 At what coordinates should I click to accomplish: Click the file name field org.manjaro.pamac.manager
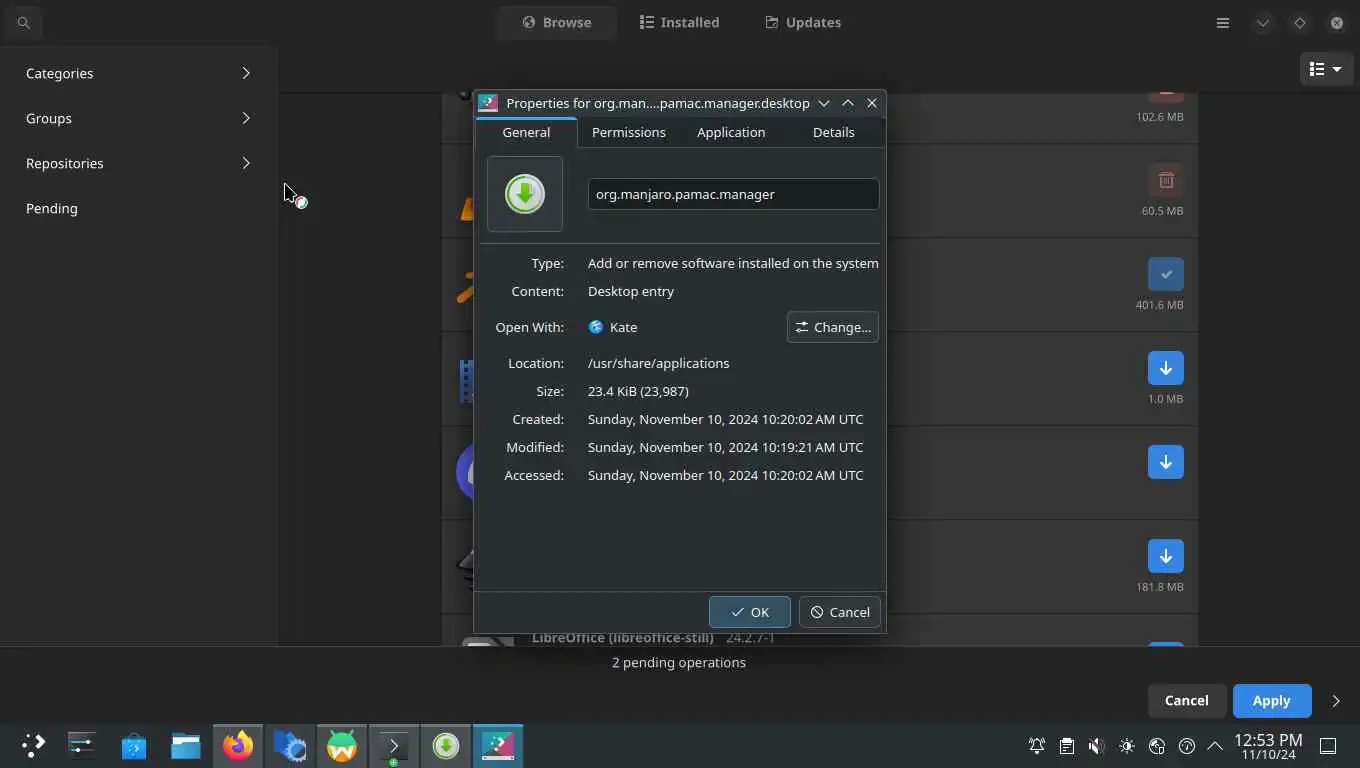point(733,194)
